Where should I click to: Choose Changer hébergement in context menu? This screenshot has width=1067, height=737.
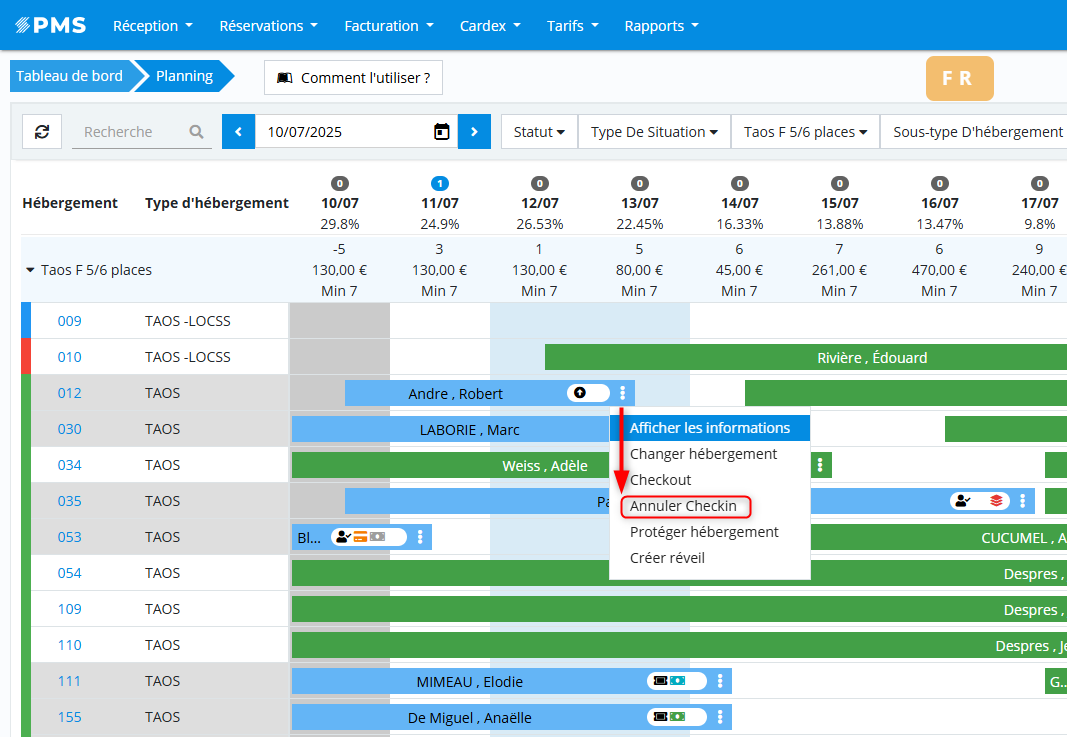pos(703,454)
